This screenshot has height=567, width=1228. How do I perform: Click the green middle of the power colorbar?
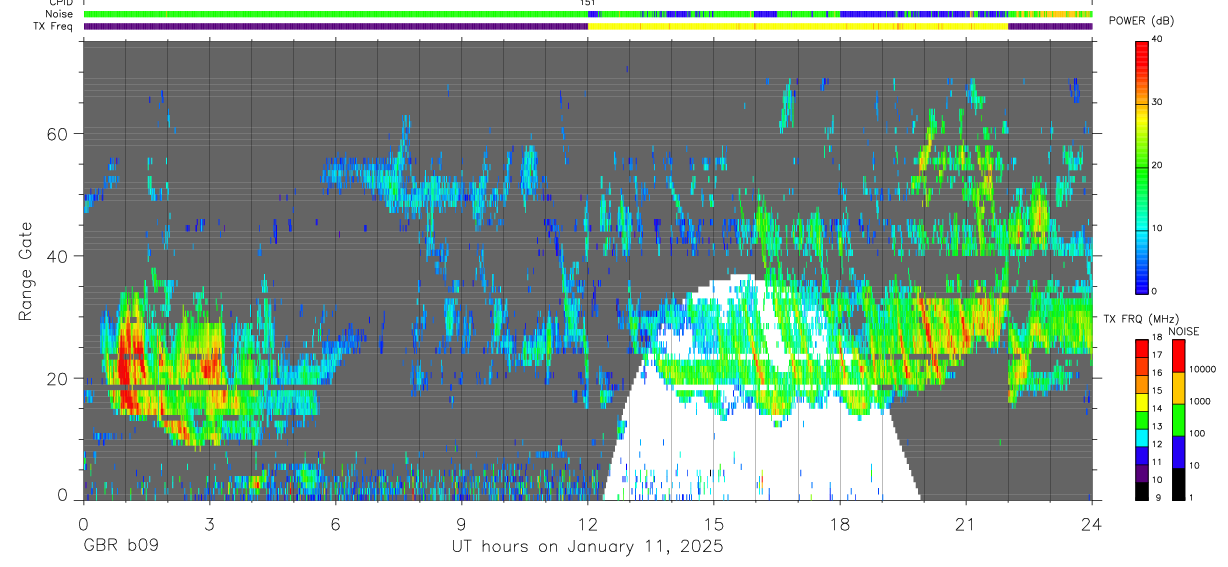coord(1141,166)
